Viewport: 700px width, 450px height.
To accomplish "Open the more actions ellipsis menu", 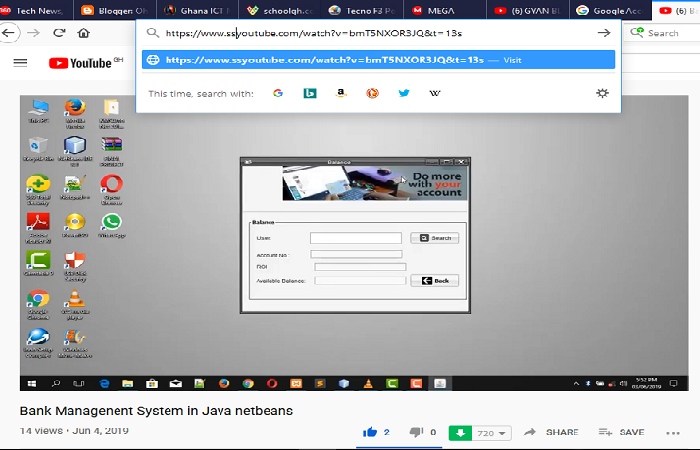I will point(672,432).
